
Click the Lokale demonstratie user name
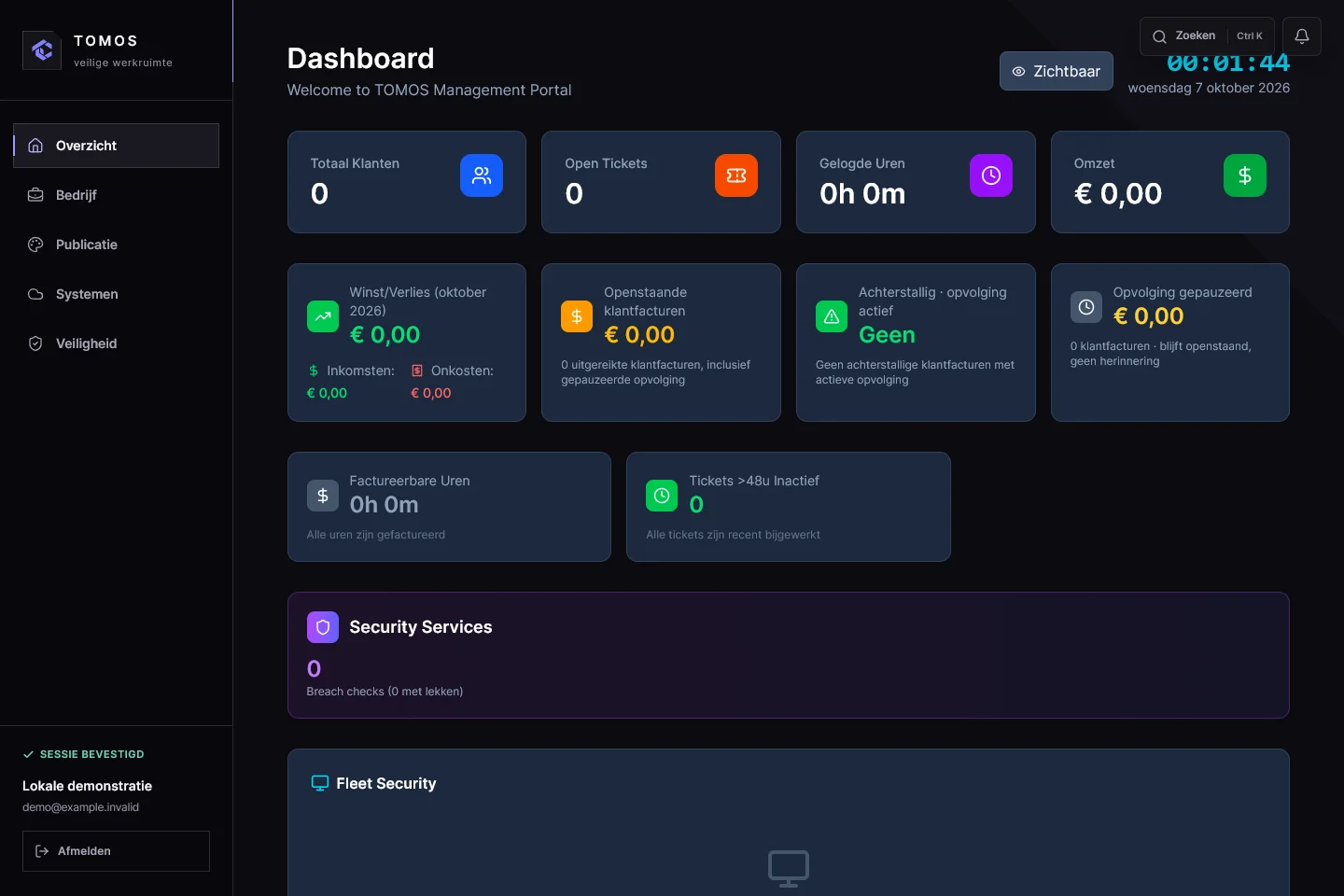87,786
